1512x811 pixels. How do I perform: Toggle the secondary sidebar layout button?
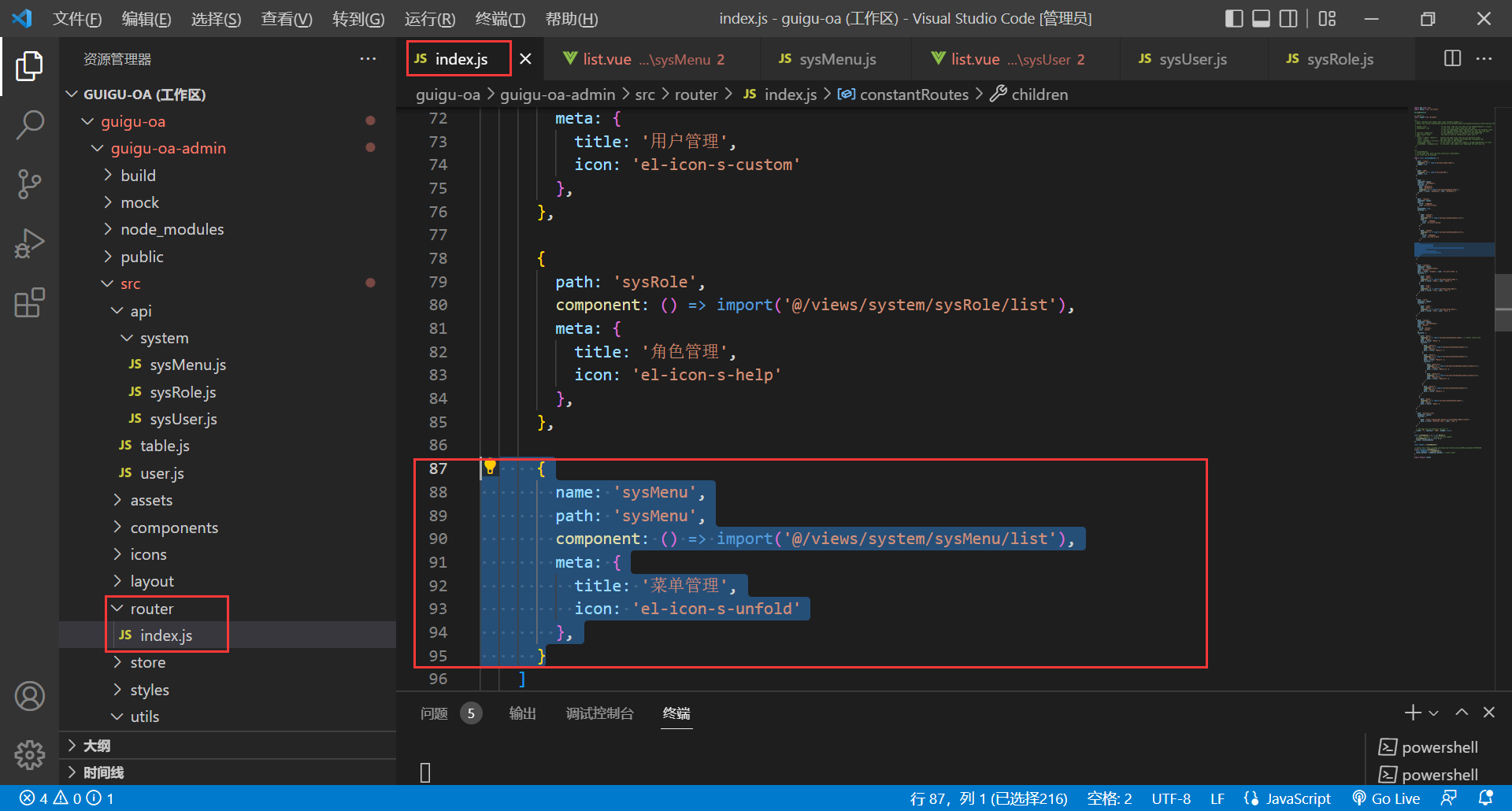1288,18
